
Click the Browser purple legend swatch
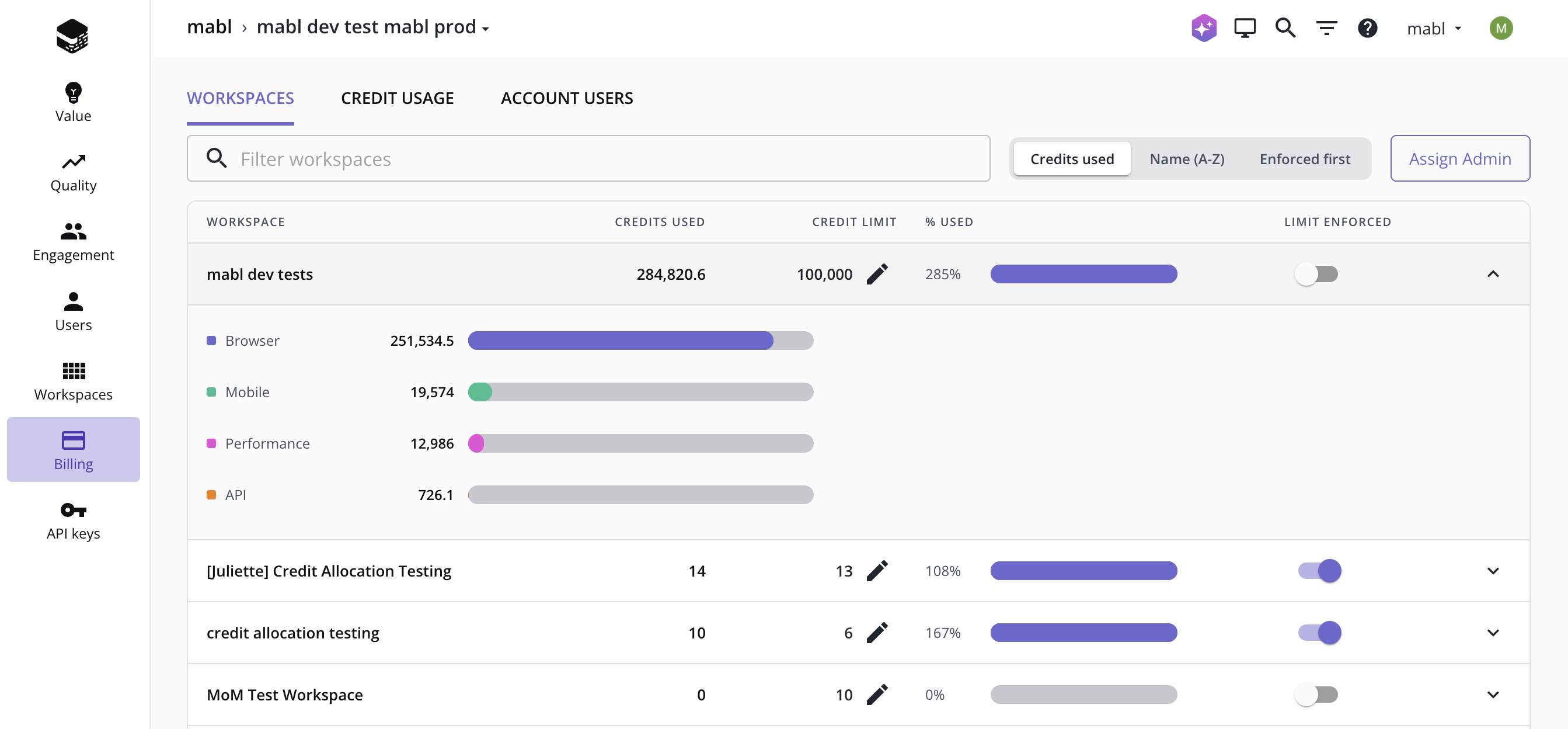[x=211, y=341]
